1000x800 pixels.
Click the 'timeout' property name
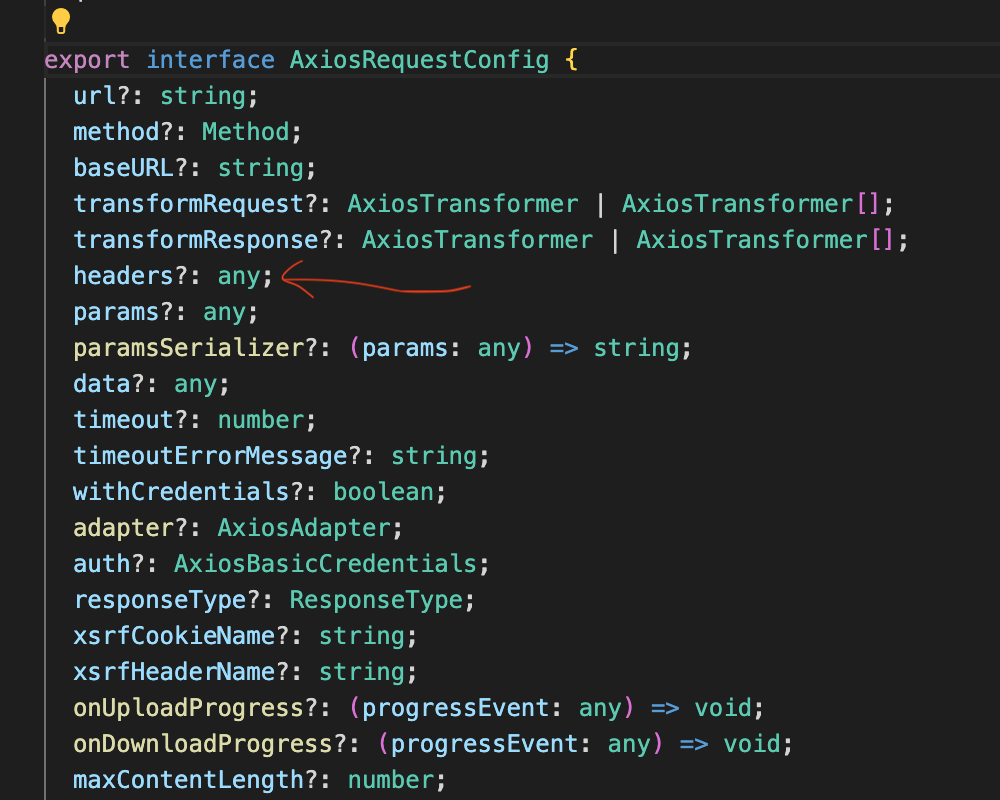pyautogui.click(x=123, y=420)
